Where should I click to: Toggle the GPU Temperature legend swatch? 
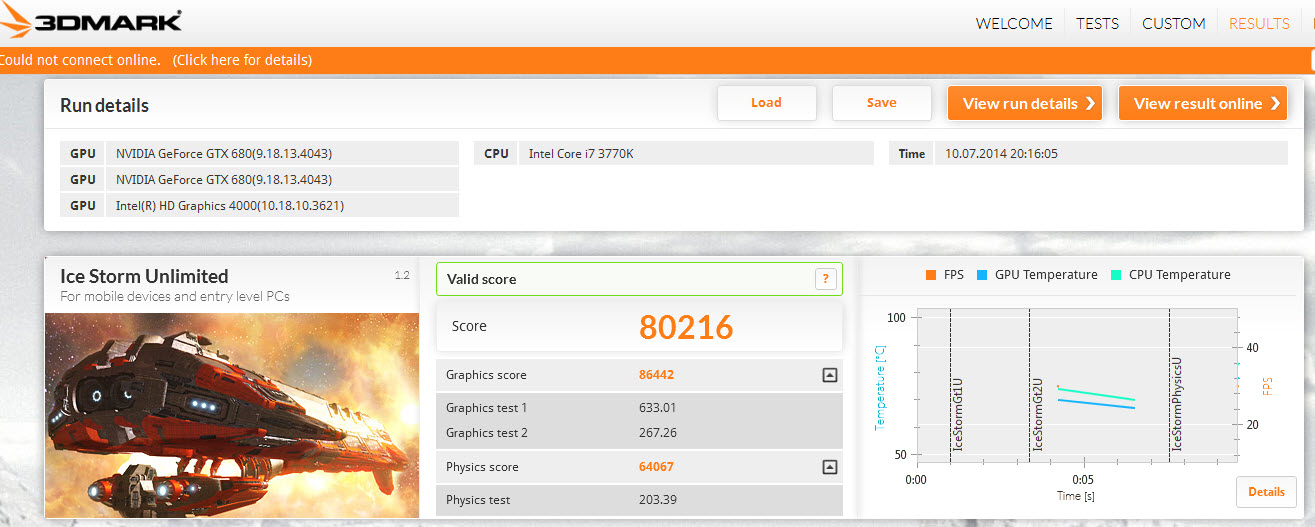(981, 274)
